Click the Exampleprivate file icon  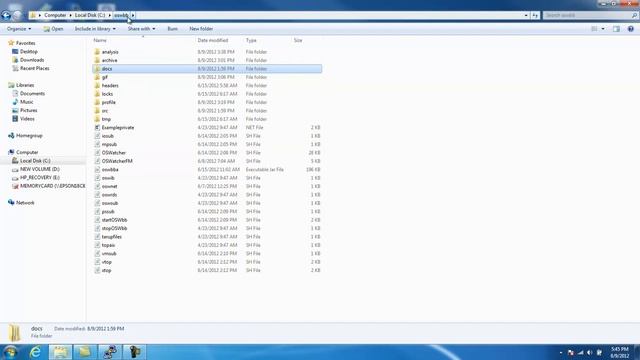(97, 127)
